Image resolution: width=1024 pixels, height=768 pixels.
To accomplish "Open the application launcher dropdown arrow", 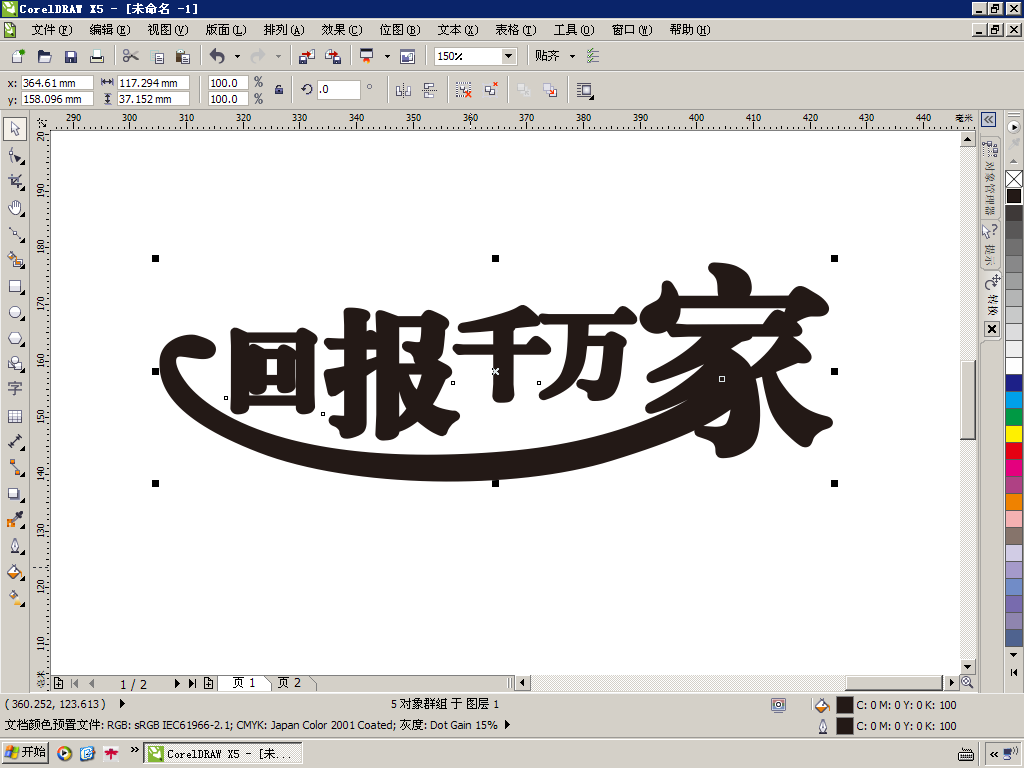I will [x=387, y=56].
